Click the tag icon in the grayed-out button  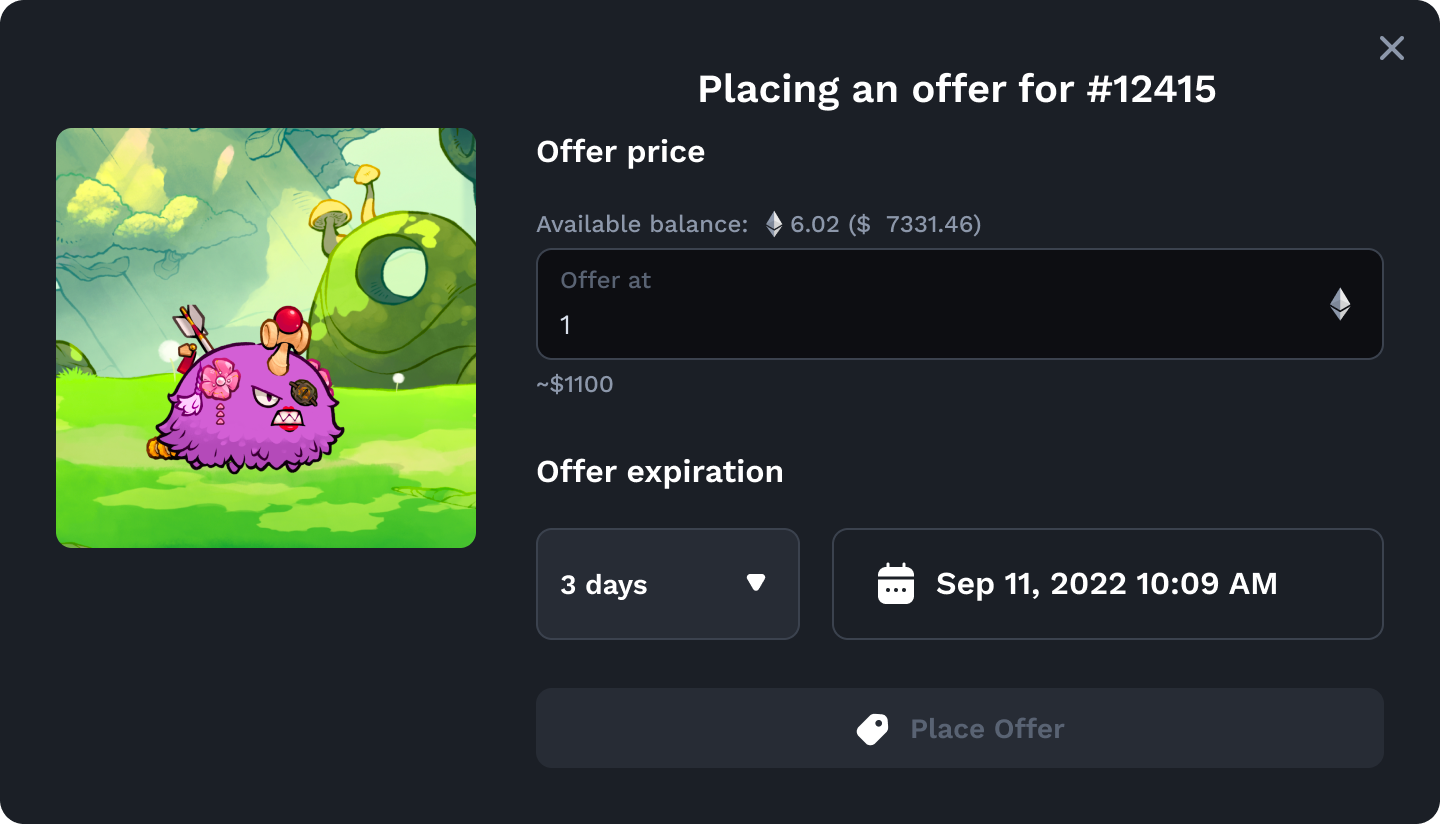[872, 729]
